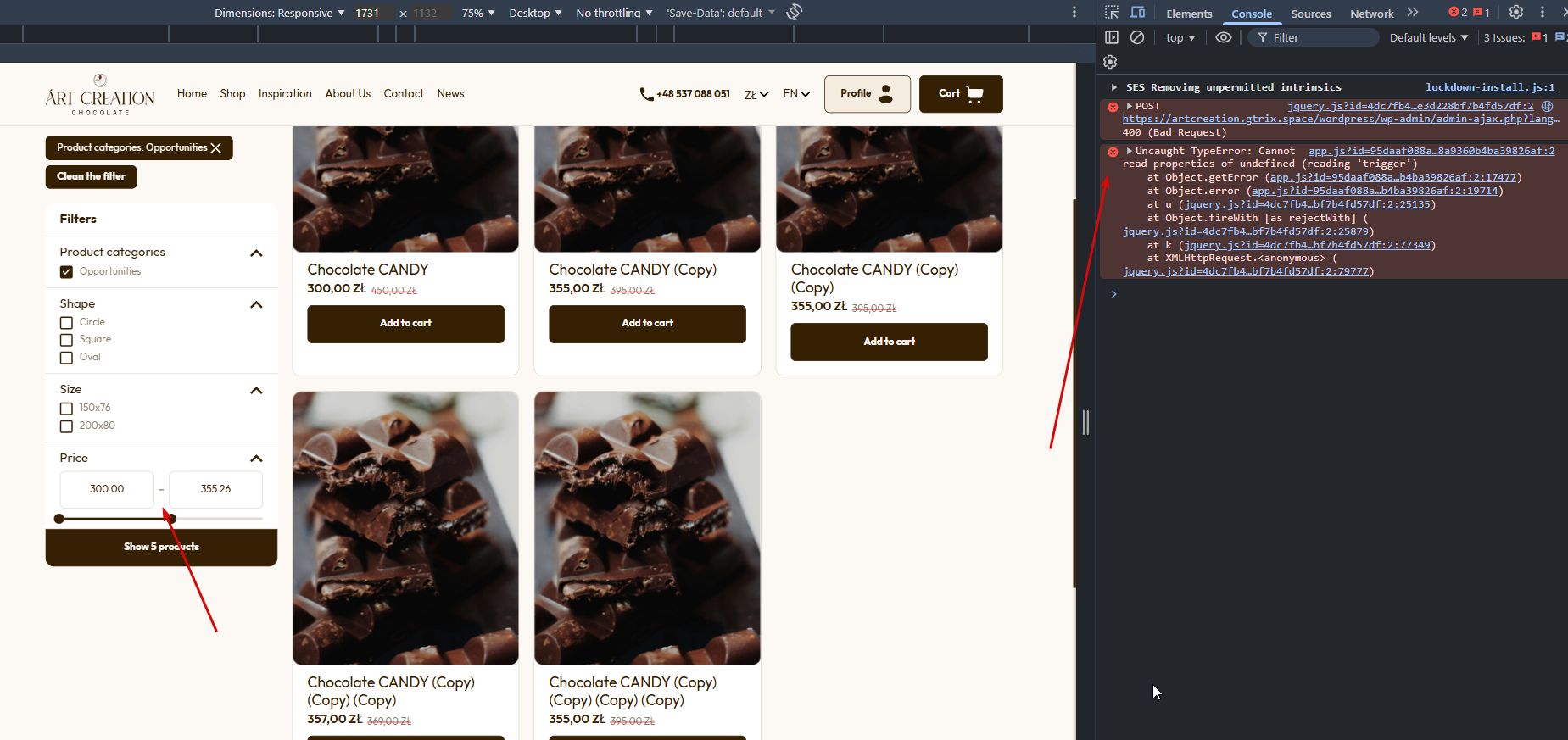This screenshot has width=1568, height=740.
Task: Switch to the Console tab
Action: click(x=1252, y=14)
